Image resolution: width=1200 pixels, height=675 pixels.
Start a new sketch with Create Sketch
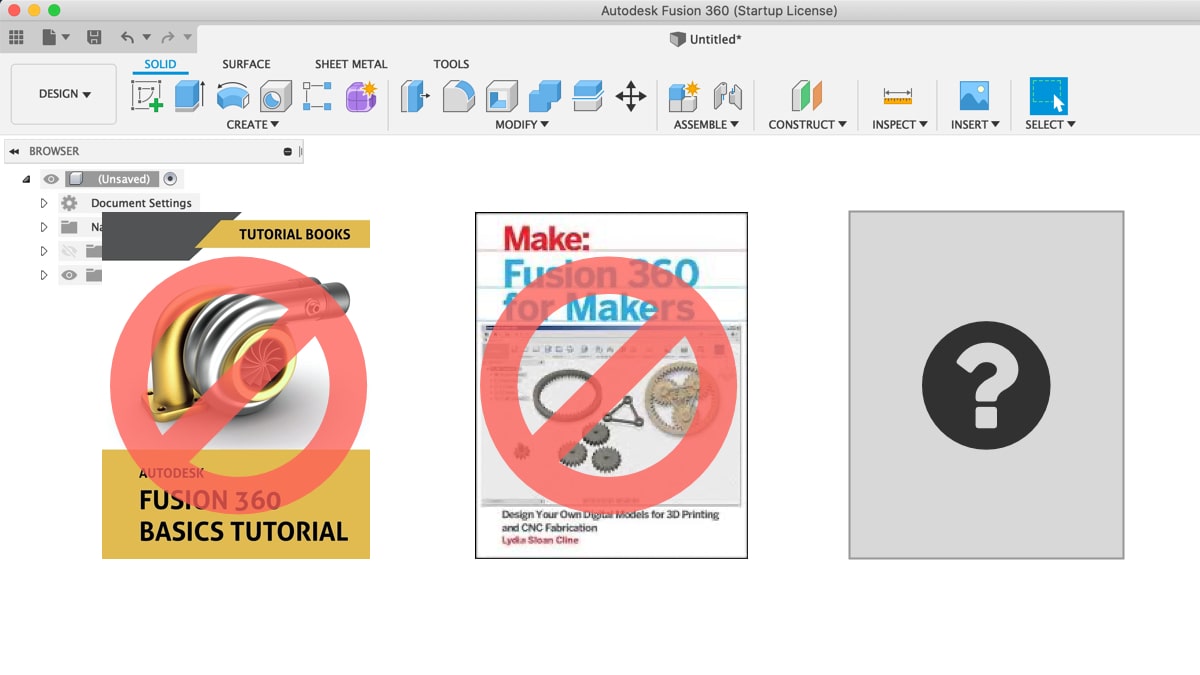click(x=147, y=96)
